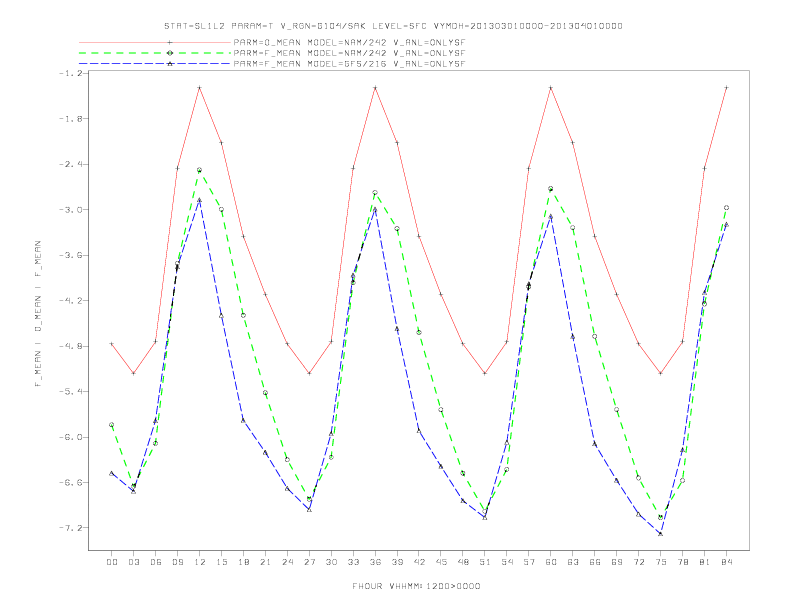This screenshot has width=792, height=612.
Task: Click forecast hour tick label 69
Action: [617, 562]
